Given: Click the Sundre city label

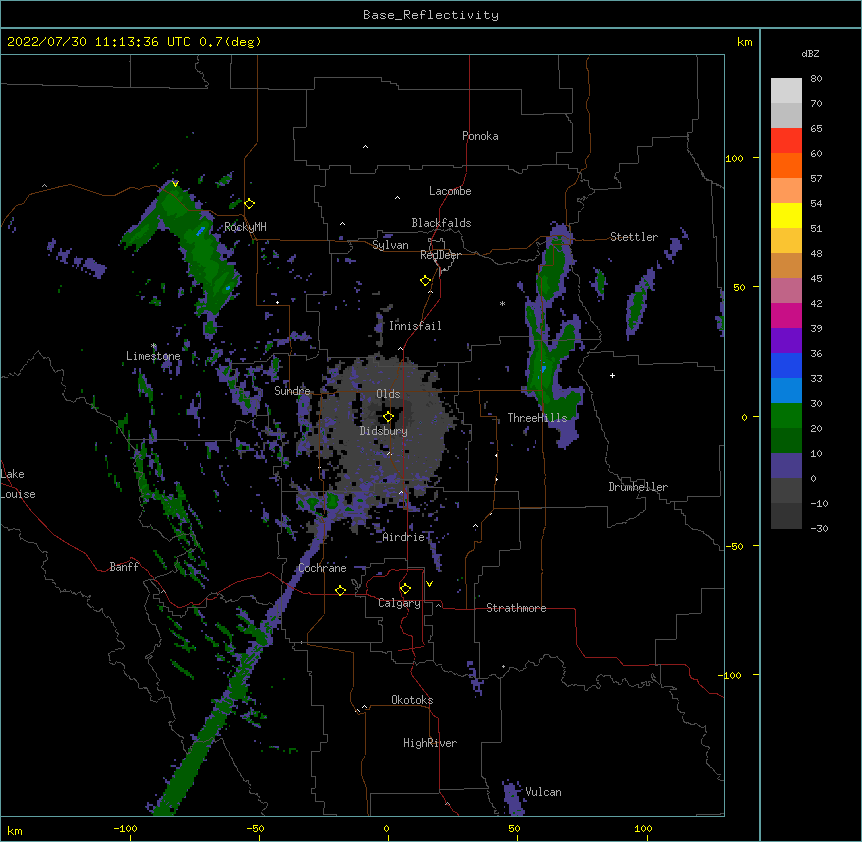Looking at the screenshot, I should tap(292, 391).
